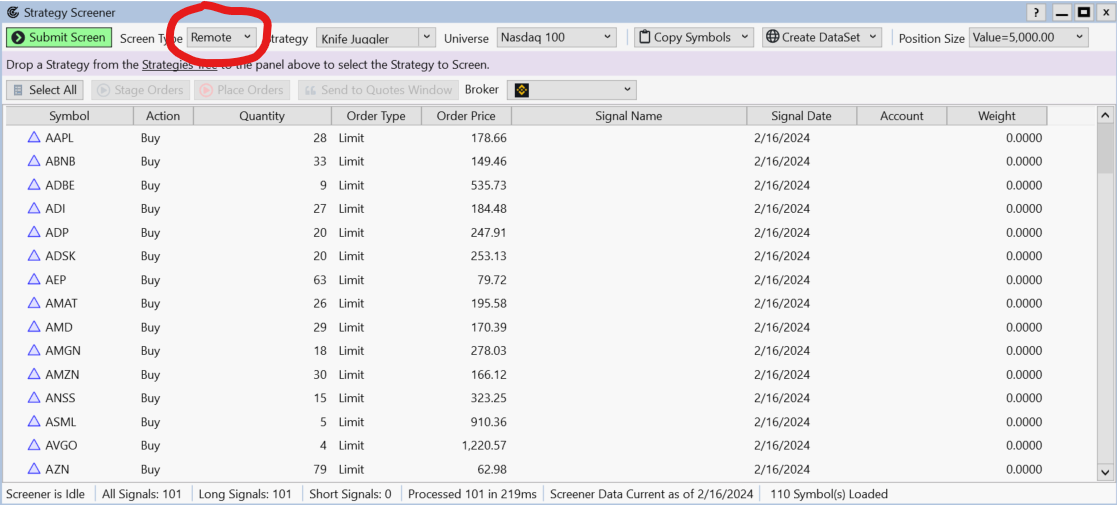Sort by the Symbol column header
This screenshot has width=1117, height=505.
(x=69, y=116)
